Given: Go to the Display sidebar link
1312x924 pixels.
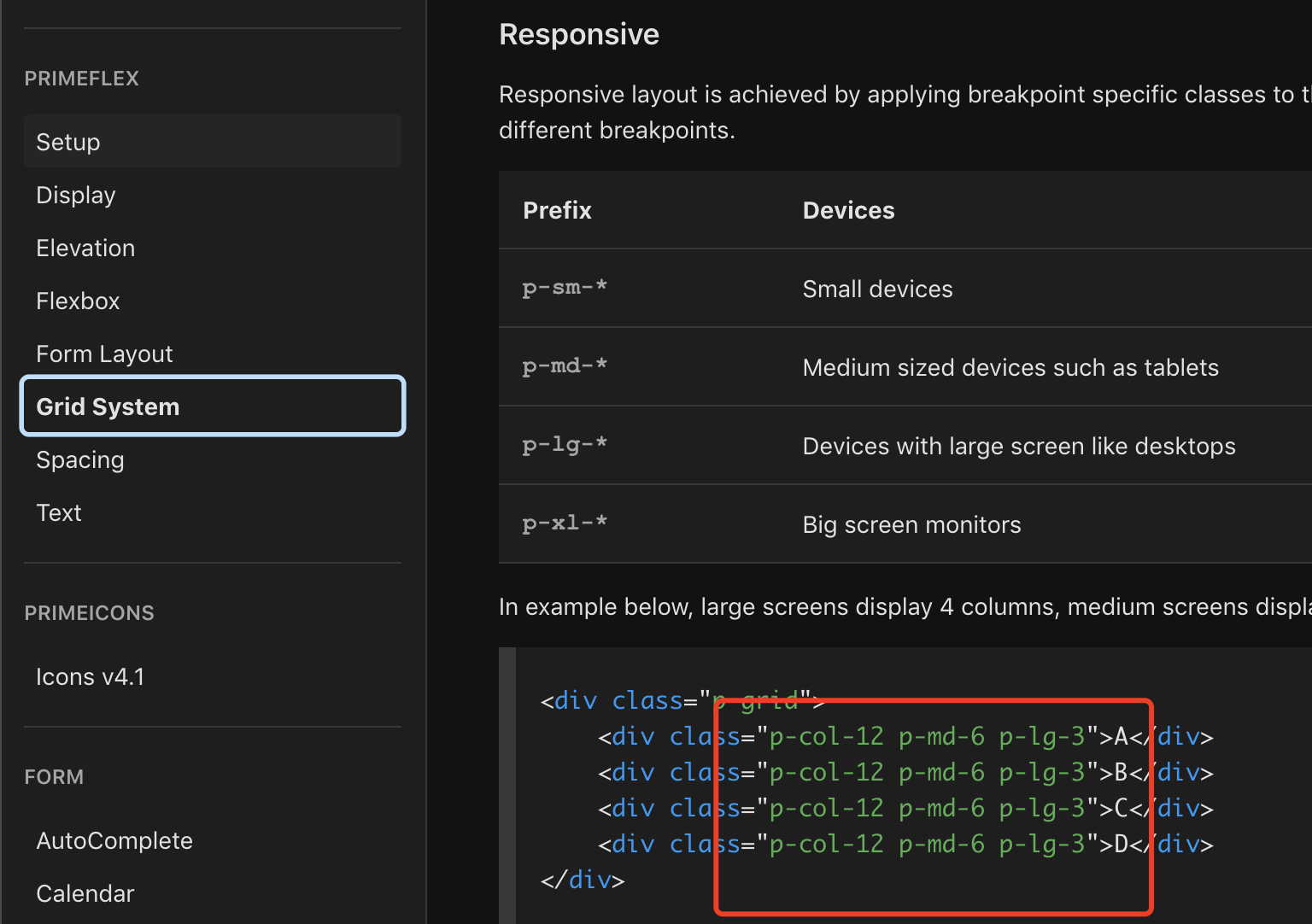Looking at the screenshot, I should (76, 196).
